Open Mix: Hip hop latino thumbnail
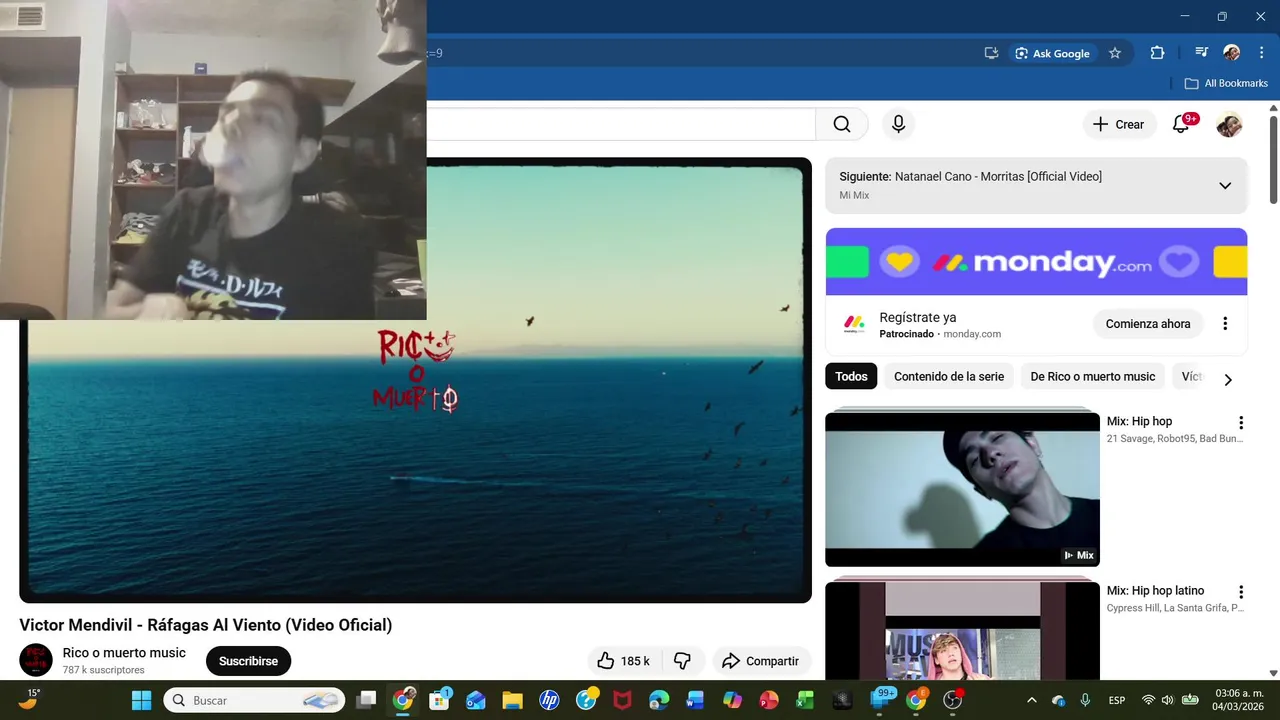 (x=962, y=630)
